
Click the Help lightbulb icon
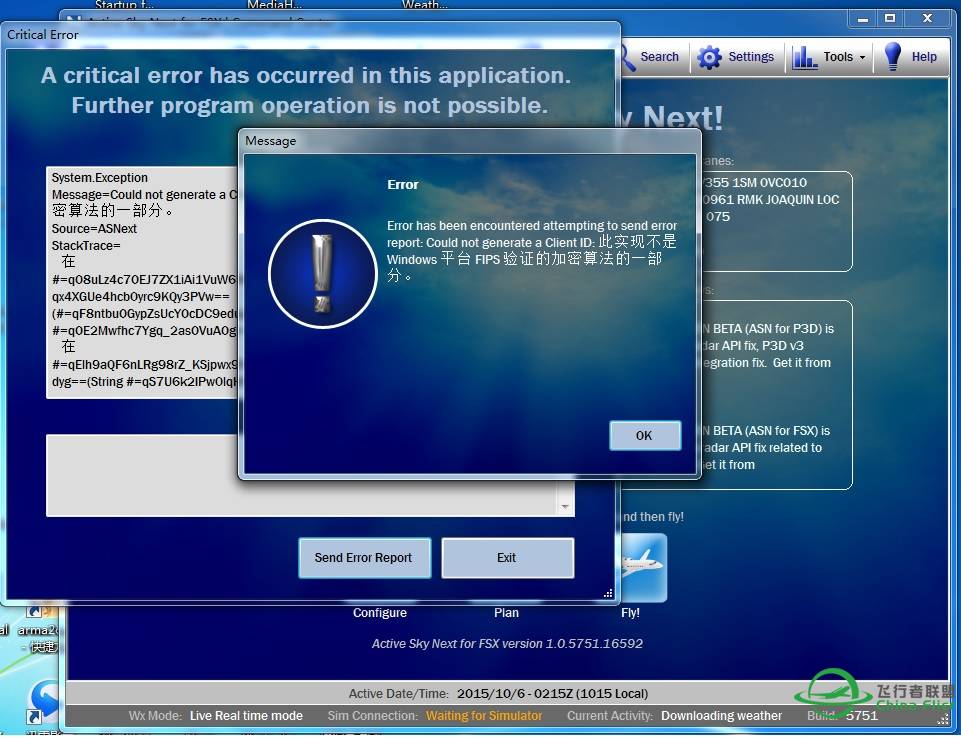[892, 57]
